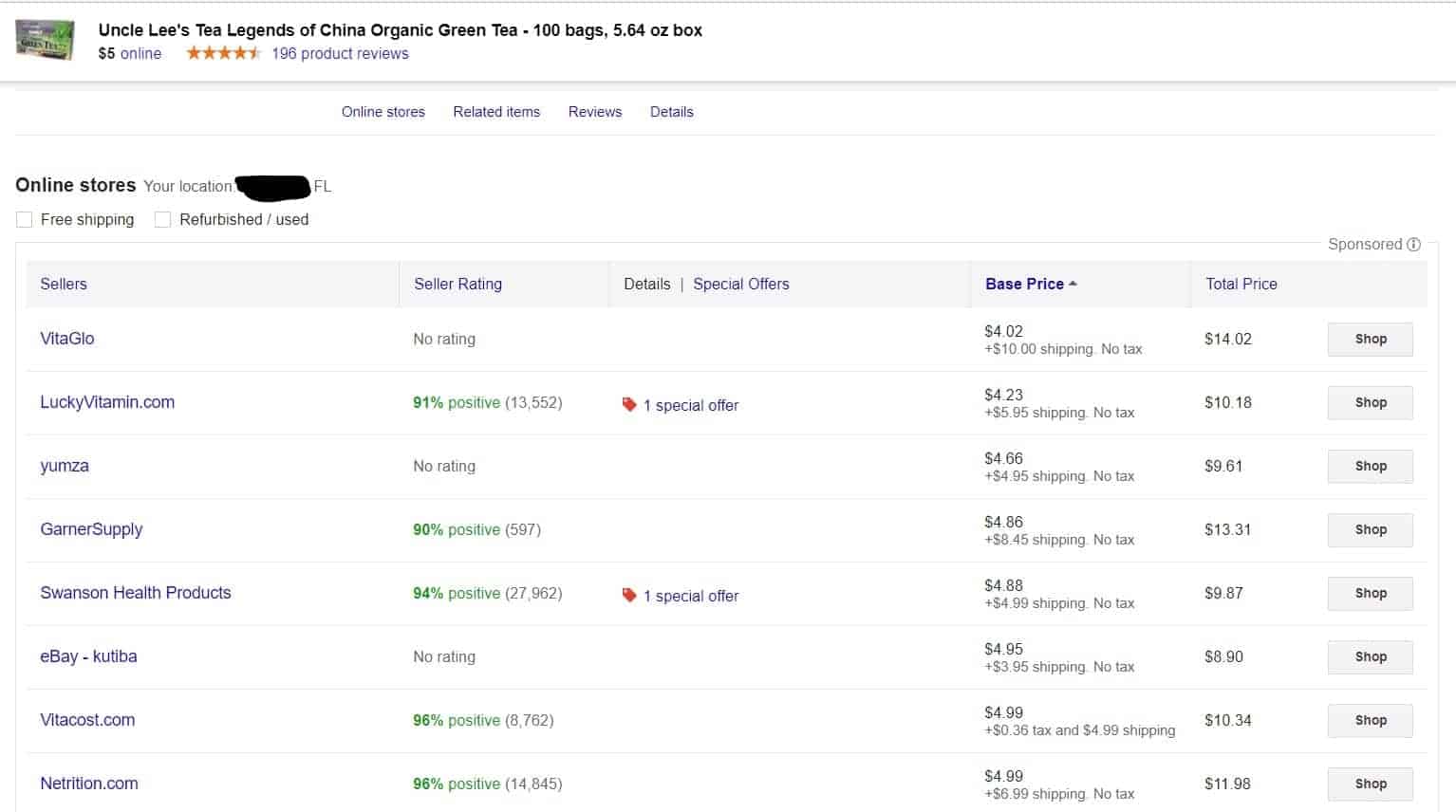Click the Your location text
Screen dimensions: 1456x812
(188, 187)
